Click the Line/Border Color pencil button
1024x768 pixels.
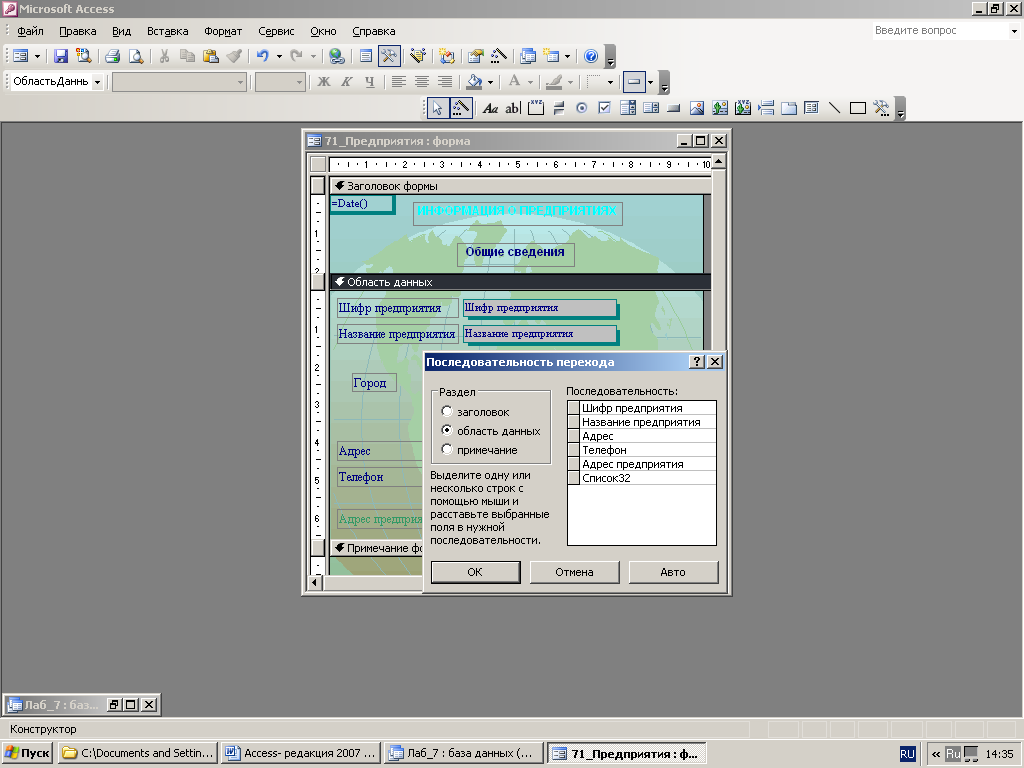[554, 82]
